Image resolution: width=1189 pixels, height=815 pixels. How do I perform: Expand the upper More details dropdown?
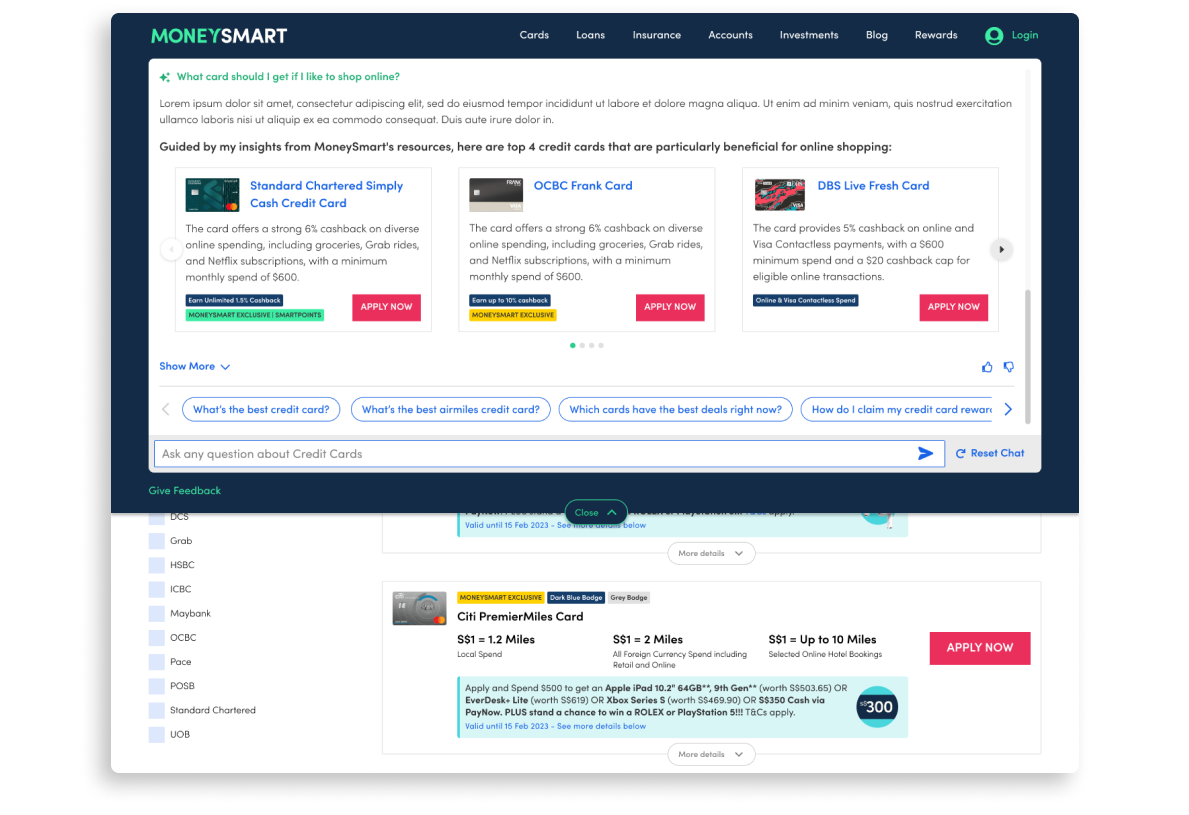[x=711, y=553]
